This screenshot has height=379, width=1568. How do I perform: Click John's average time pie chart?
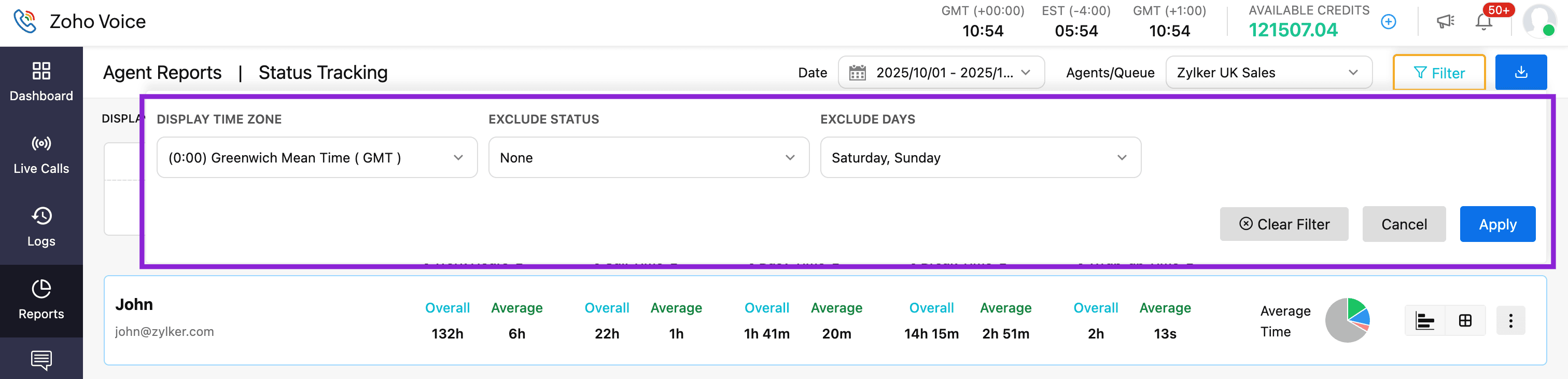[x=1347, y=320]
